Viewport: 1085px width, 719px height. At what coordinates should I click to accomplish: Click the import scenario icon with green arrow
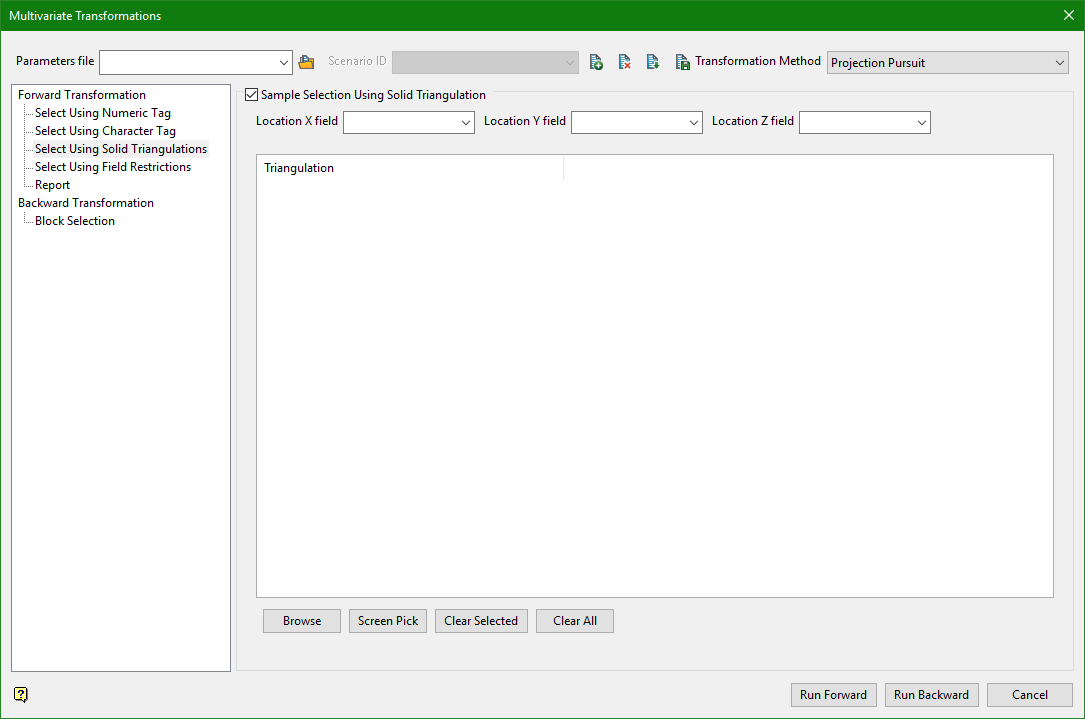coord(652,62)
